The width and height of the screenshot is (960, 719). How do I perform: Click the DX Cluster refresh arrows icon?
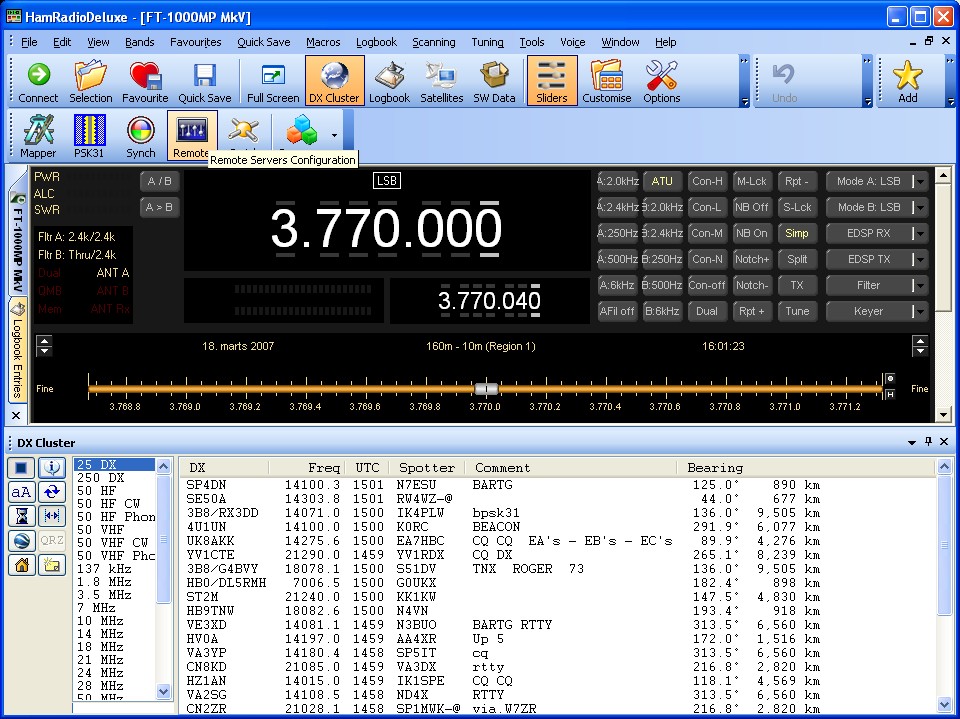(x=52, y=492)
